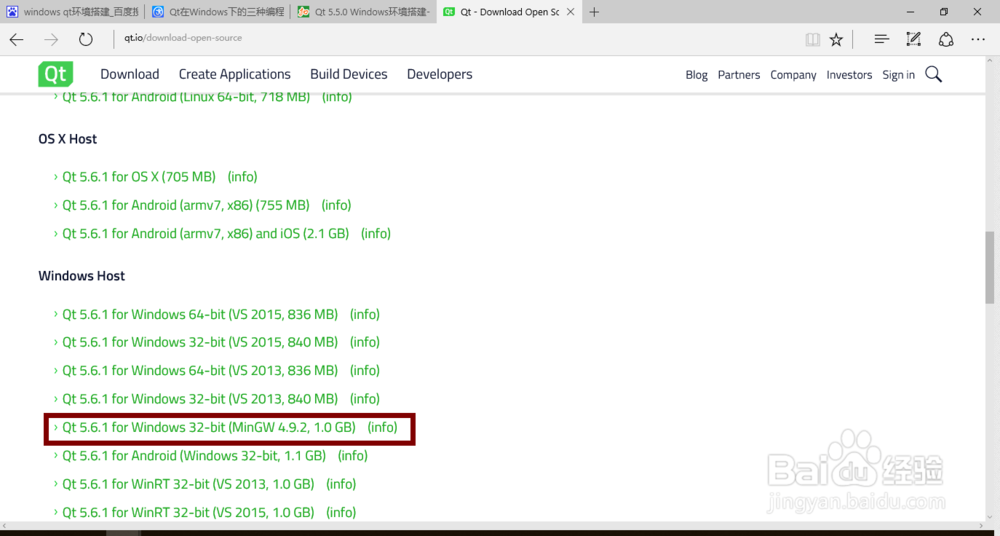Download Qt 5.6.1 Windows 64-bit VS 2013
Viewport: 1000px width, 536px height.
point(200,371)
